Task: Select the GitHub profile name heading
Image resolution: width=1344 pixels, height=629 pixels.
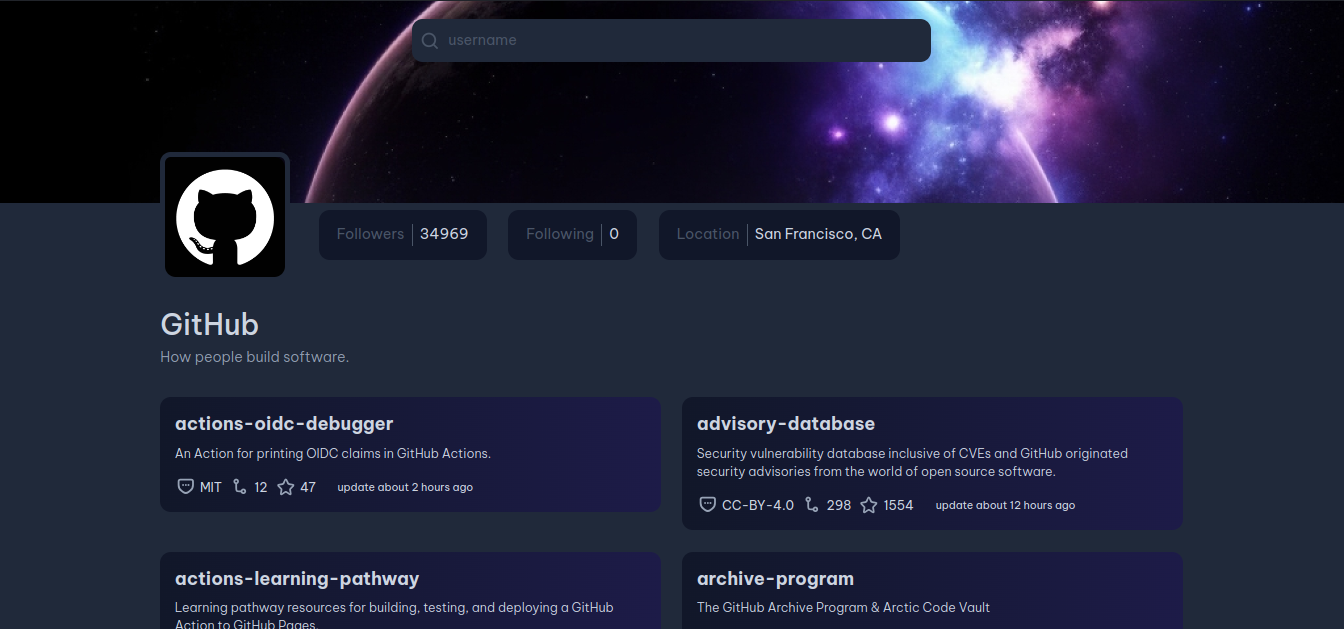Action: coord(210,324)
